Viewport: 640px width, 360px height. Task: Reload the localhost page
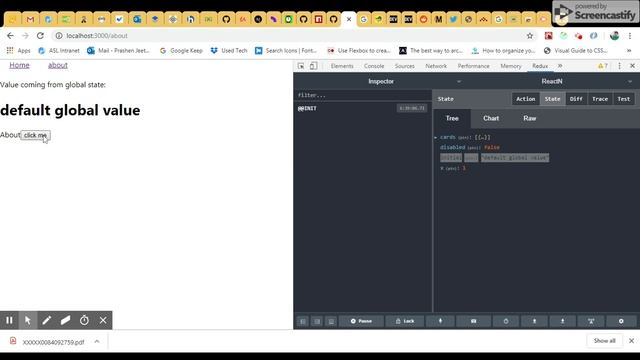coord(40,36)
